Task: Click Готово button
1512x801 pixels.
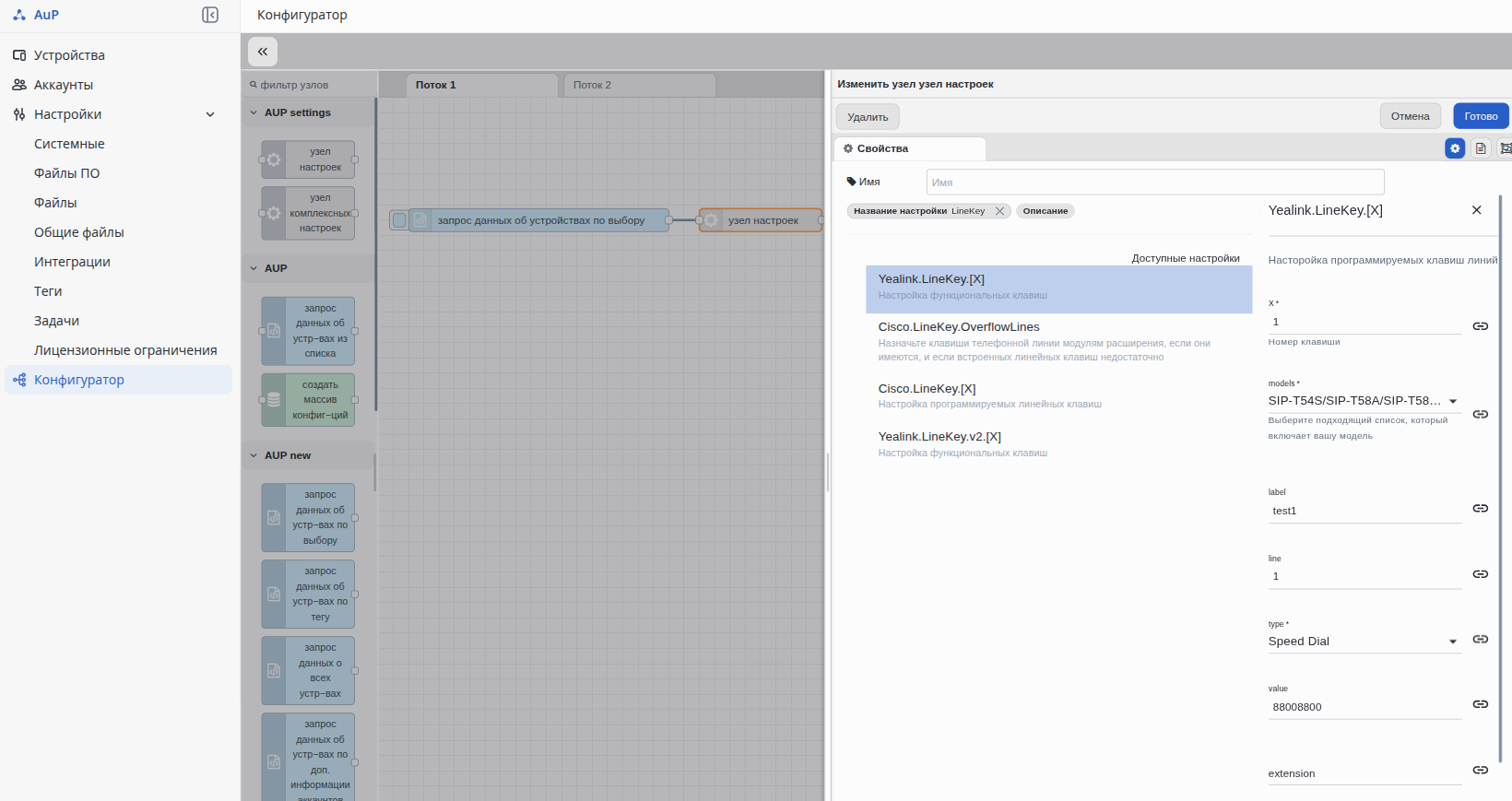Action: pyautogui.click(x=1481, y=116)
